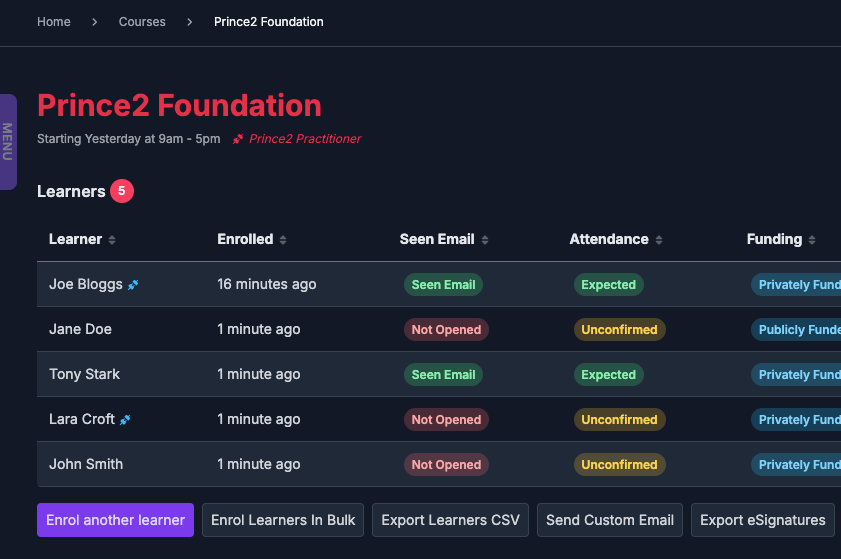Click Enrolled column header label
841x559 pixels.
click(x=245, y=239)
